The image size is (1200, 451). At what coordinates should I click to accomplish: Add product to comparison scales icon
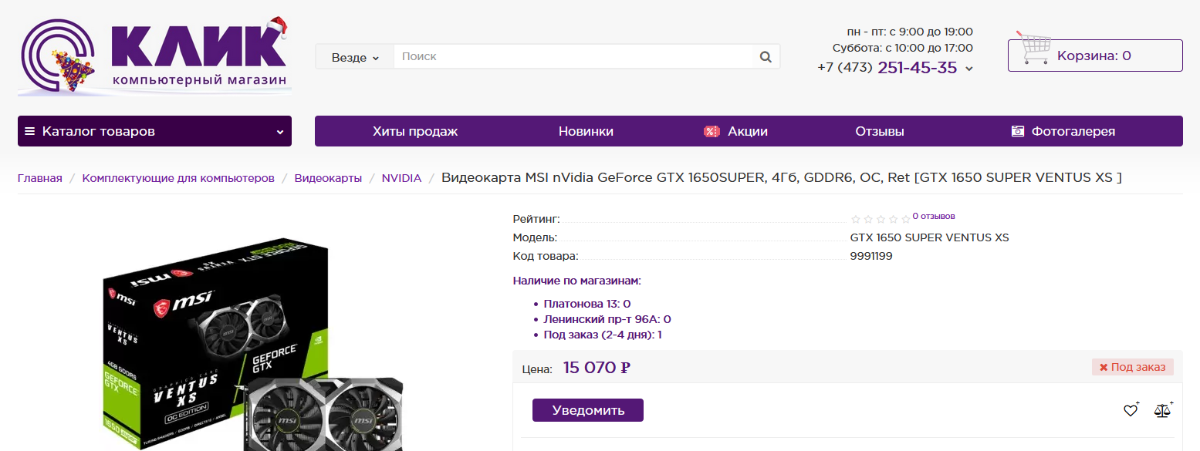point(1163,409)
